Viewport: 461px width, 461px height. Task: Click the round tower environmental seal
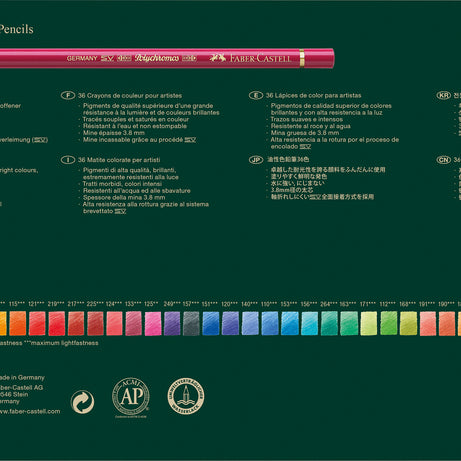(186, 396)
